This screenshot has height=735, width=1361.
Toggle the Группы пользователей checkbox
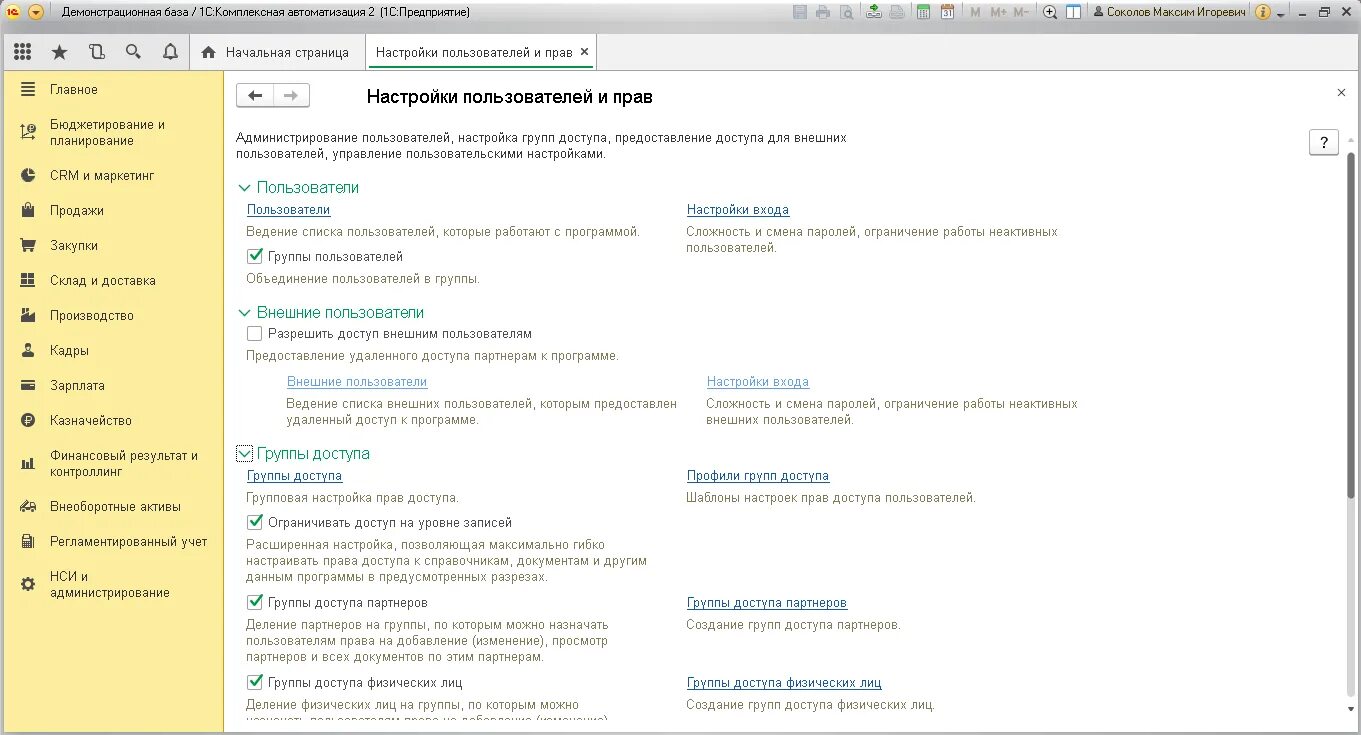pos(254,256)
